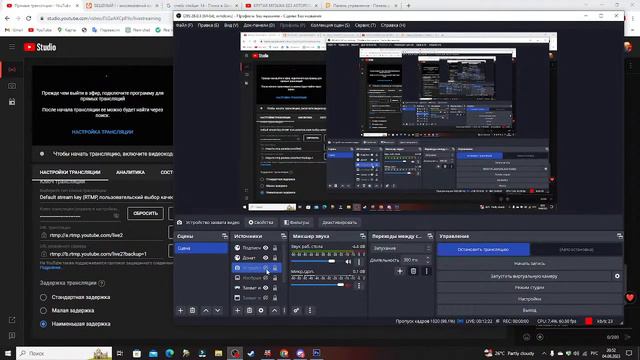Open microphone channel options menu
Viewport: 640px width, 360px height.
click(359, 285)
